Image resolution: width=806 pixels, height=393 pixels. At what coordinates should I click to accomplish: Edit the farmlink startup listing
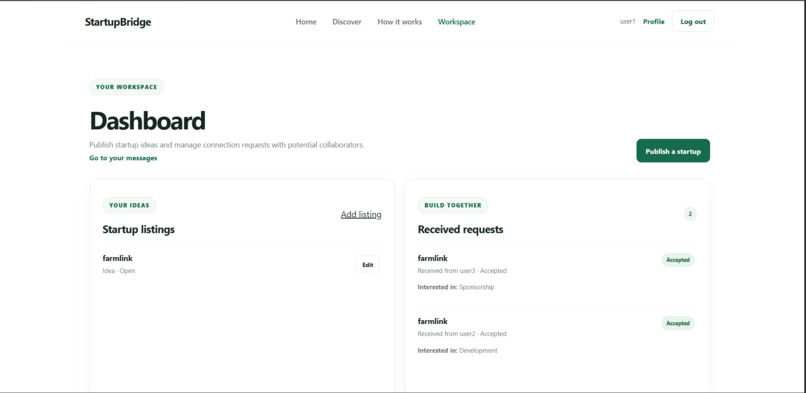(368, 265)
